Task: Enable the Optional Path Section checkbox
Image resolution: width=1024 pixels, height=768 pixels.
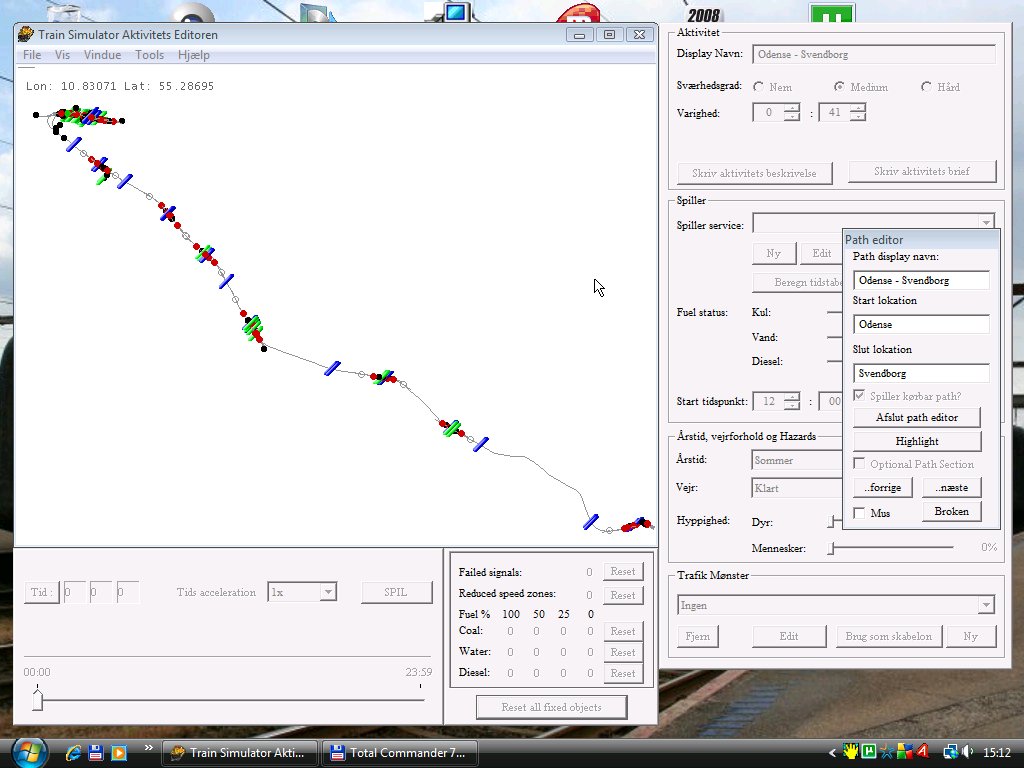Action: pyautogui.click(x=859, y=464)
